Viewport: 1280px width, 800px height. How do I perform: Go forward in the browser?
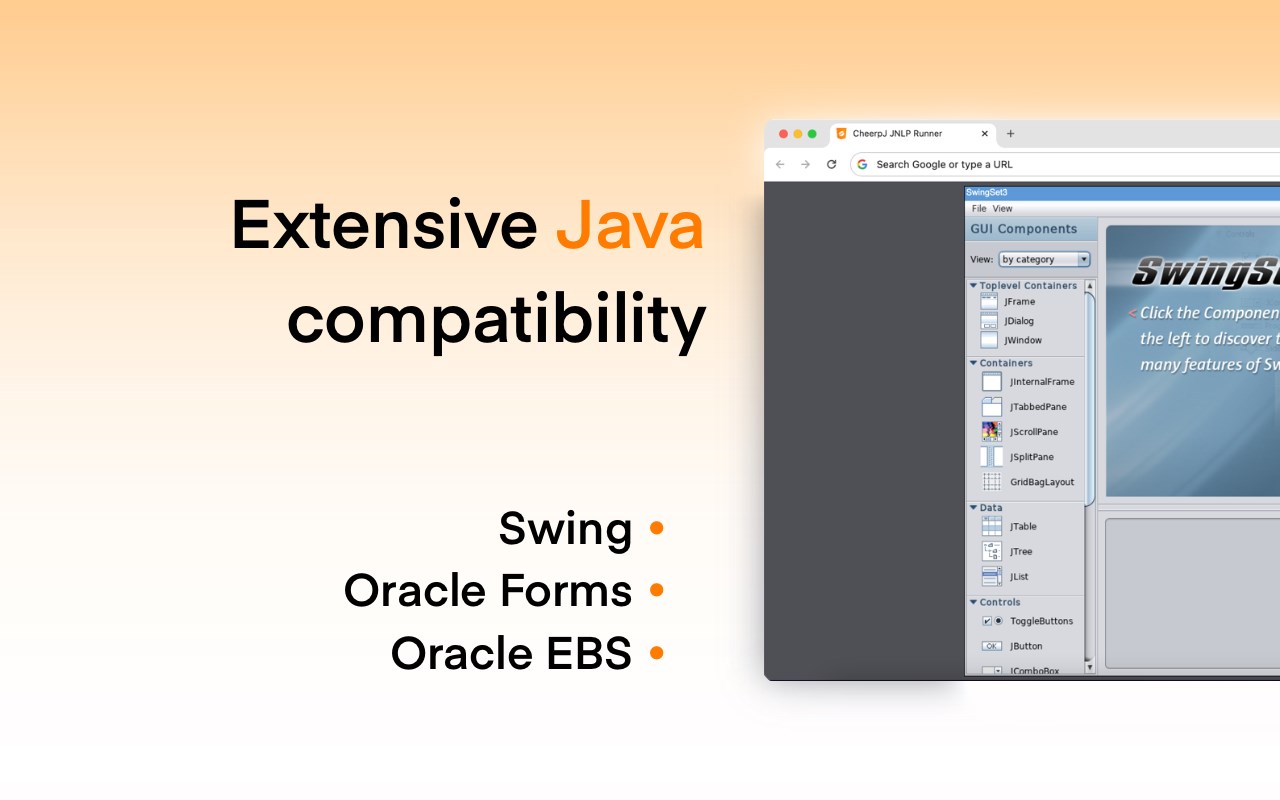tap(805, 164)
